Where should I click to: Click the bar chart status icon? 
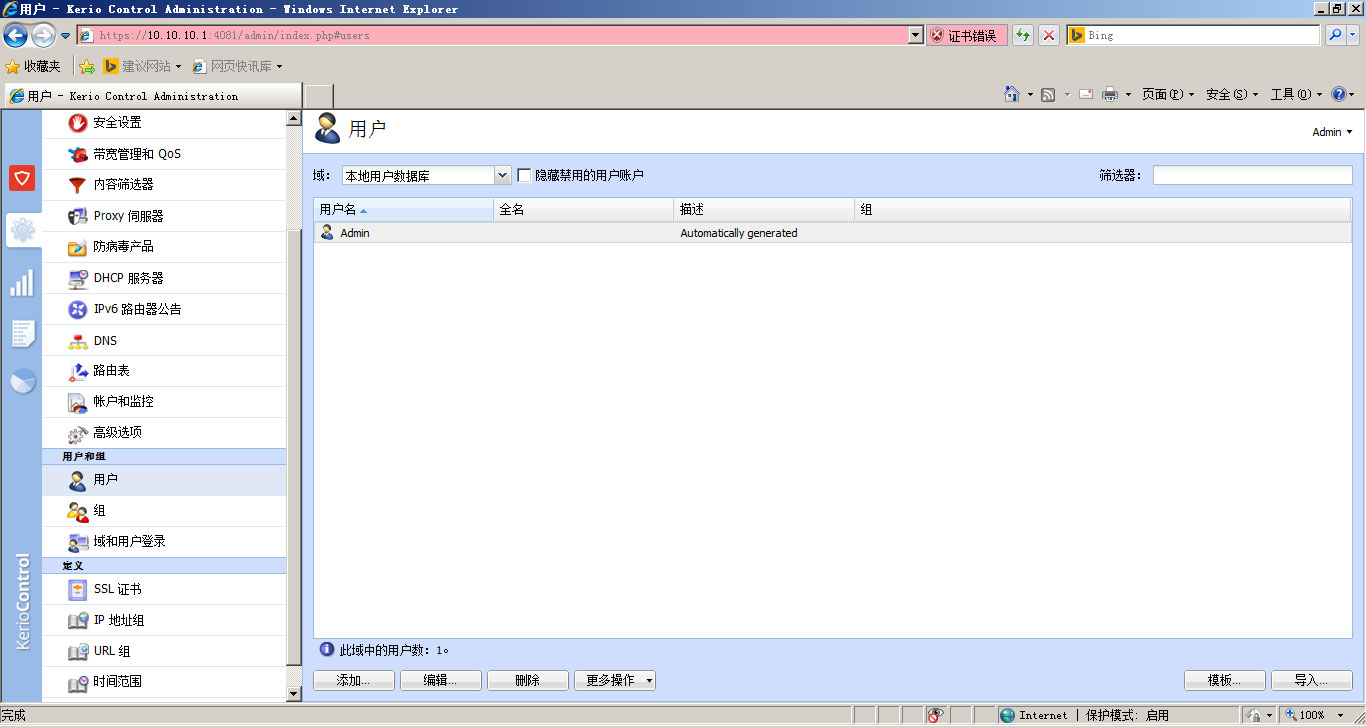click(22, 283)
